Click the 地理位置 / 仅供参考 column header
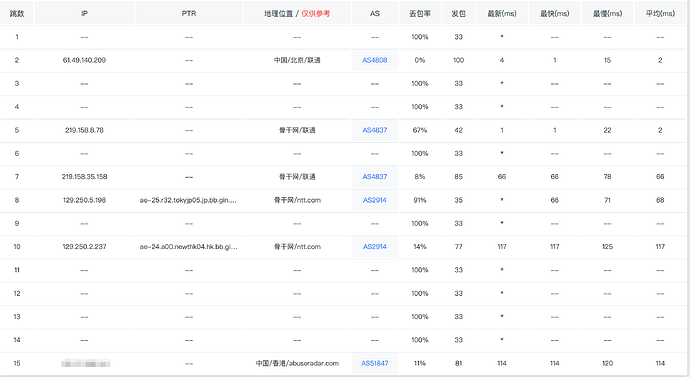The width and height of the screenshot is (690, 377). [297, 14]
